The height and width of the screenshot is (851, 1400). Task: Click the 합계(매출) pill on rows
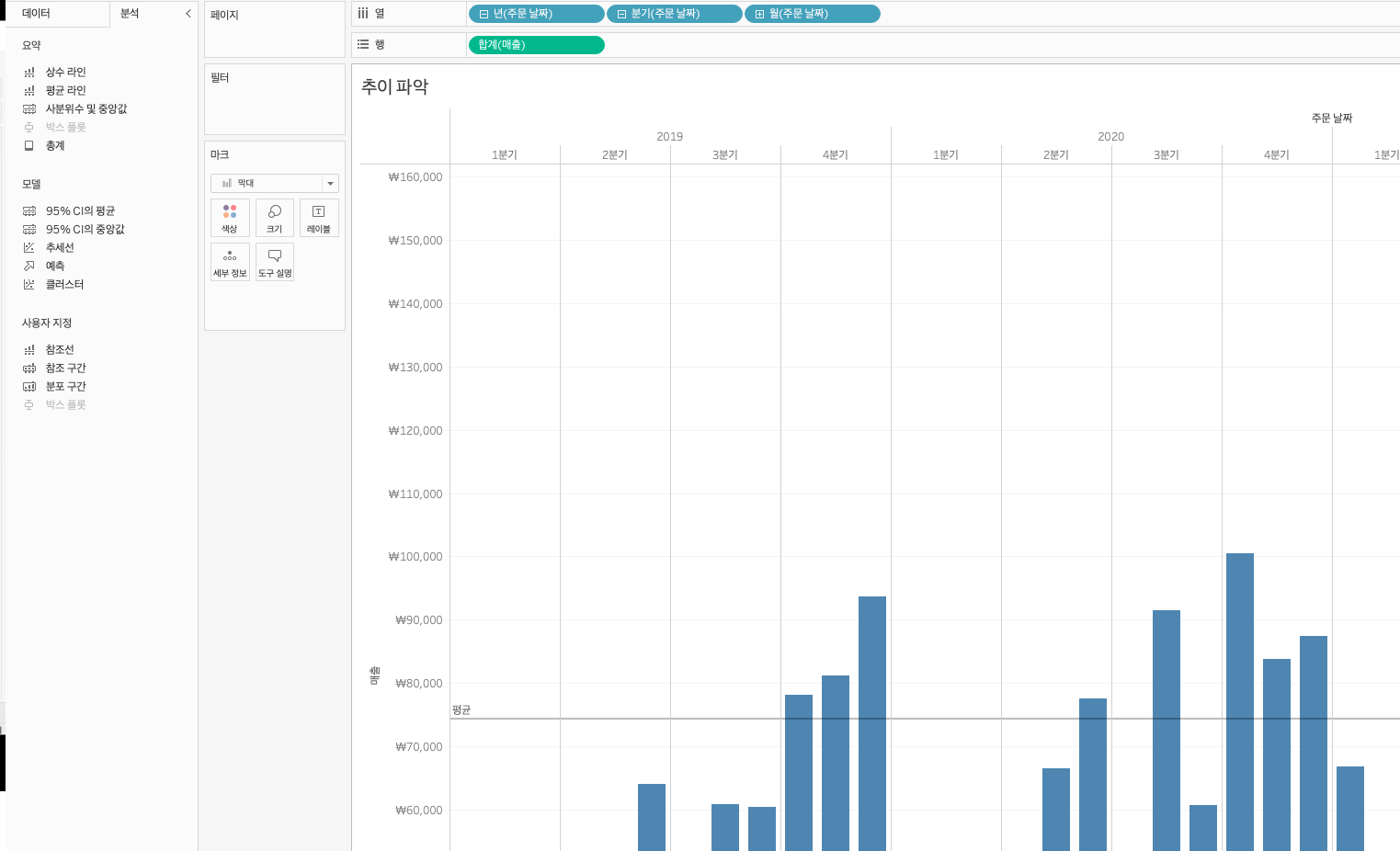tap(537, 44)
